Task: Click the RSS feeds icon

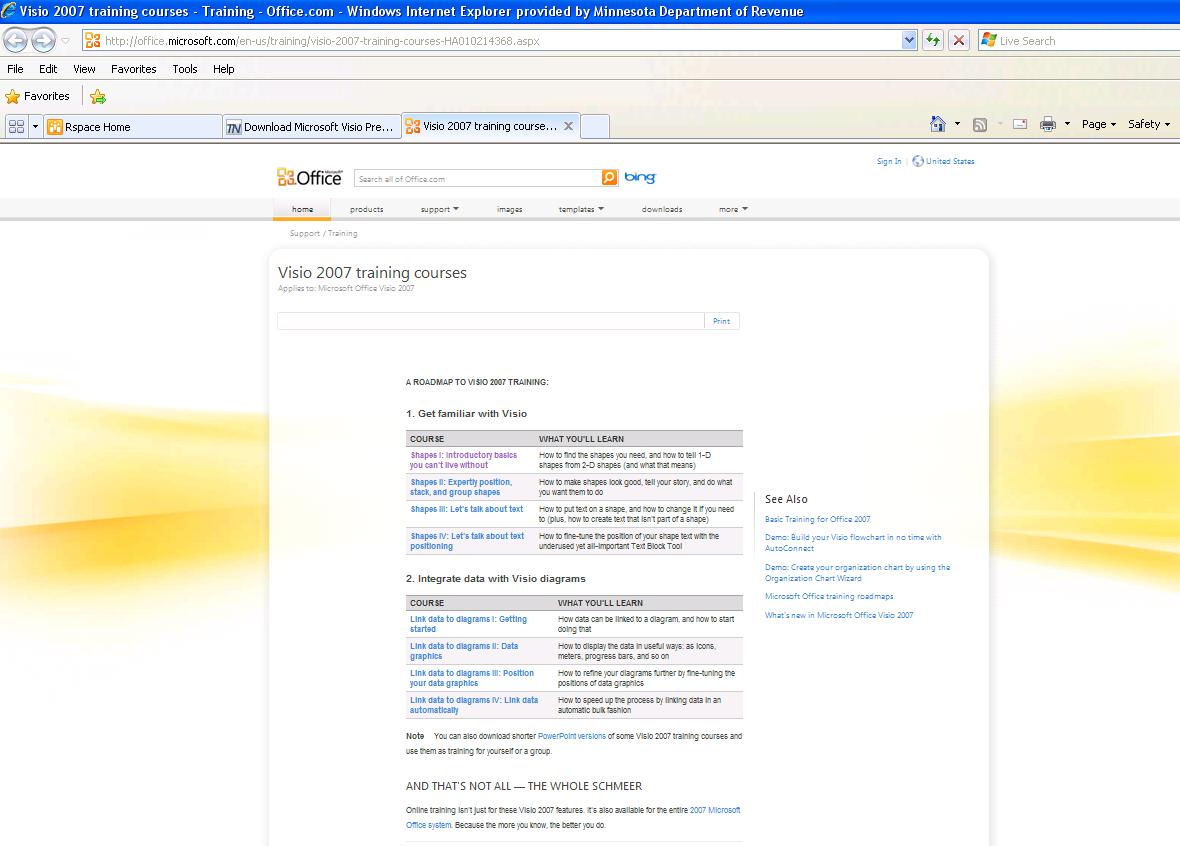Action: (980, 124)
